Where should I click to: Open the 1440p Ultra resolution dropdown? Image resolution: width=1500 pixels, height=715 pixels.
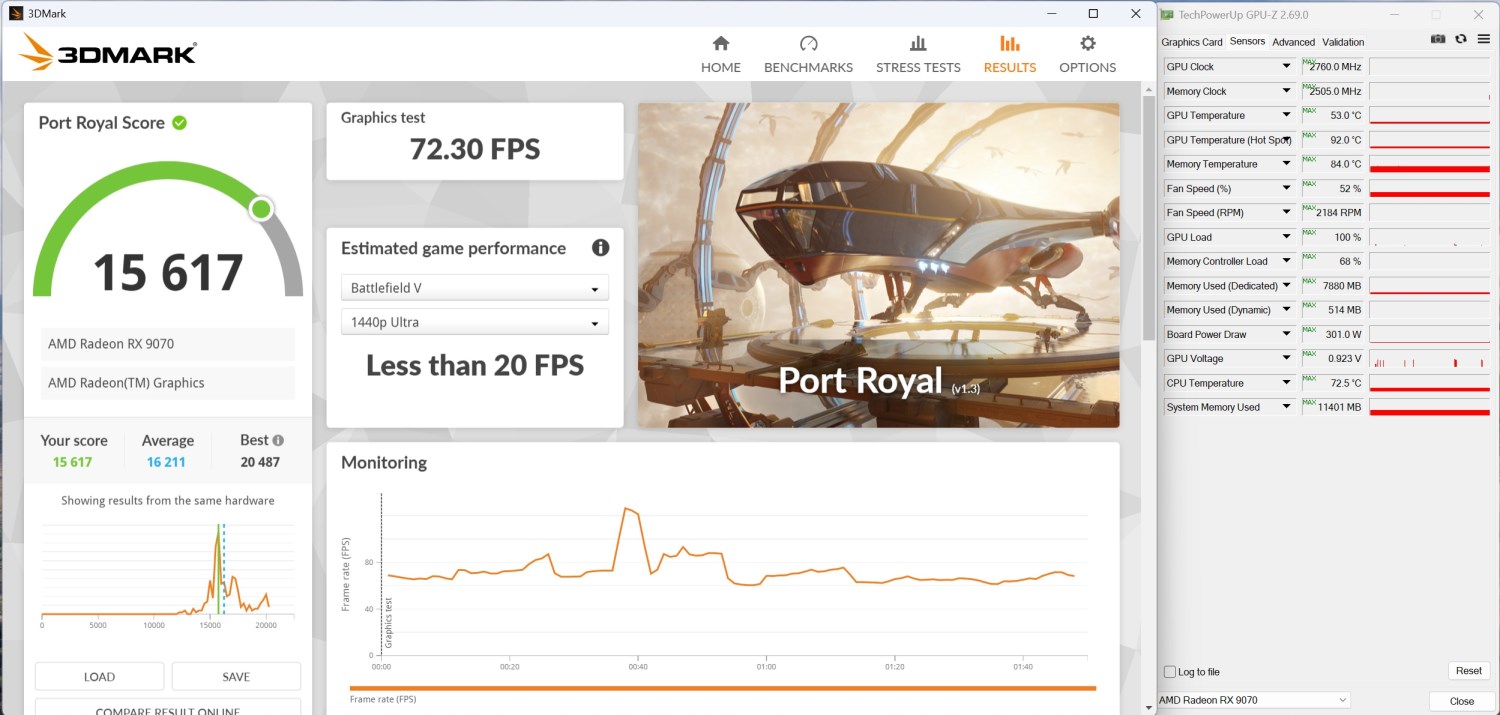[x=475, y=322]
